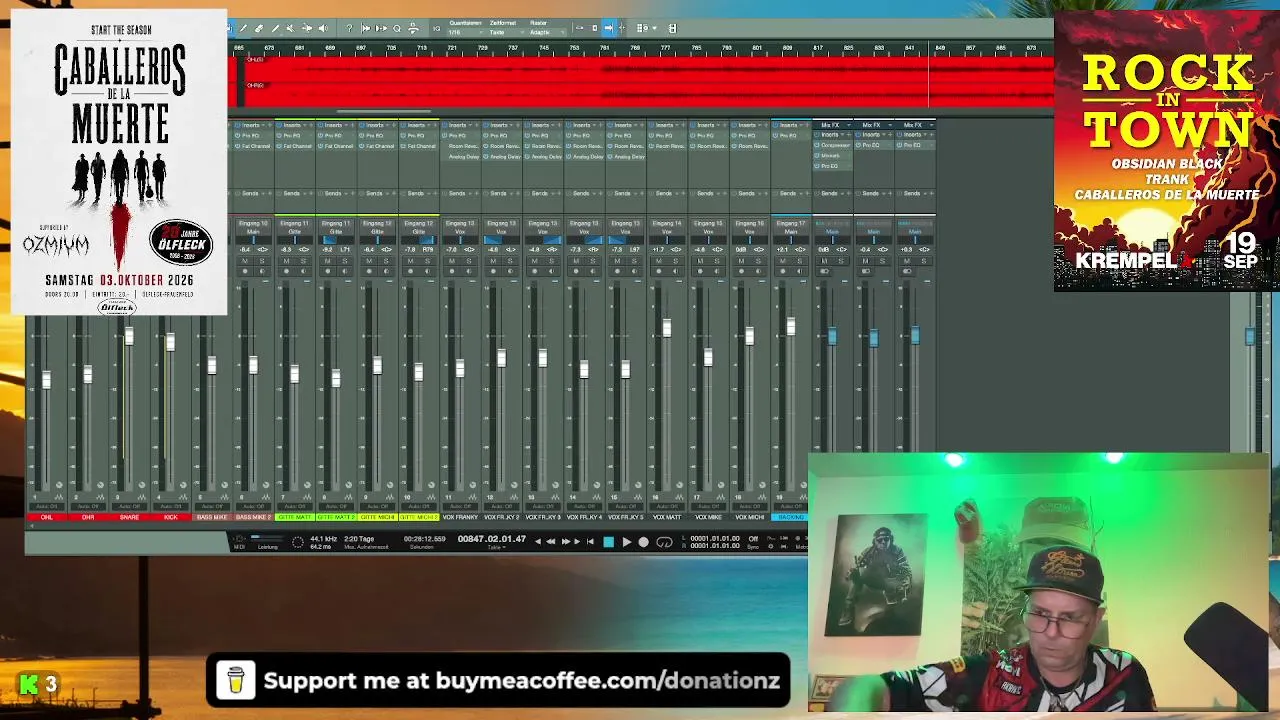
Task: Click the KICK channel volume fader
Action: point(170,344)
